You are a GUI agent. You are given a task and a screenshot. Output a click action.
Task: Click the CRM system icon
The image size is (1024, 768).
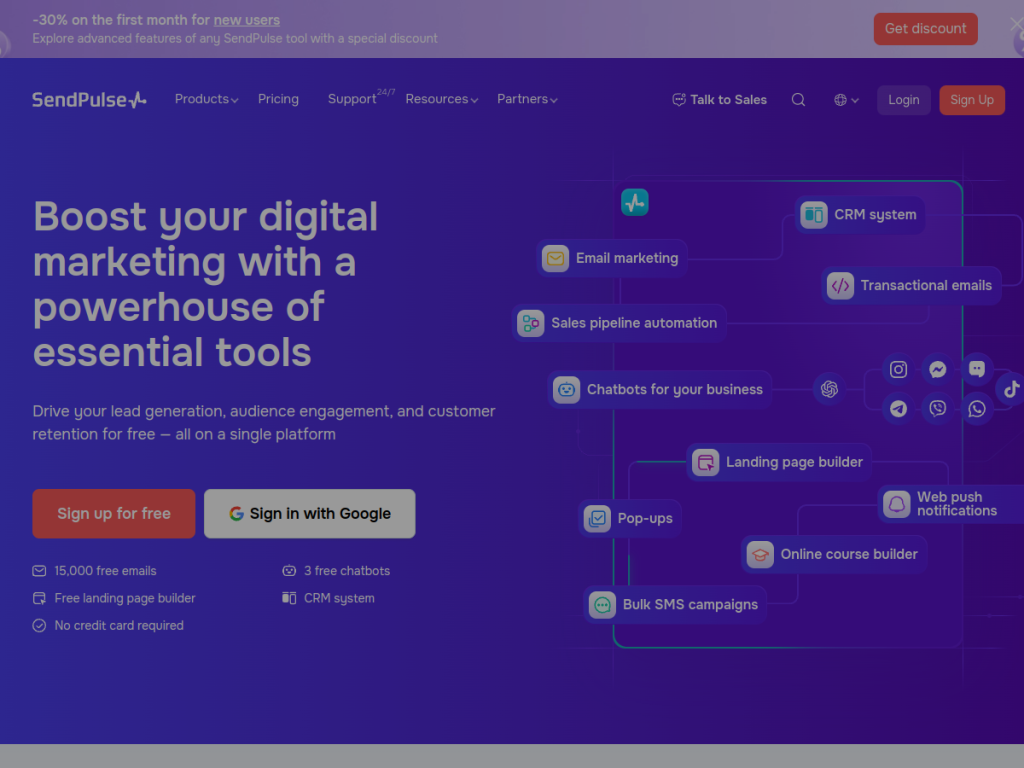coord(814,214)
